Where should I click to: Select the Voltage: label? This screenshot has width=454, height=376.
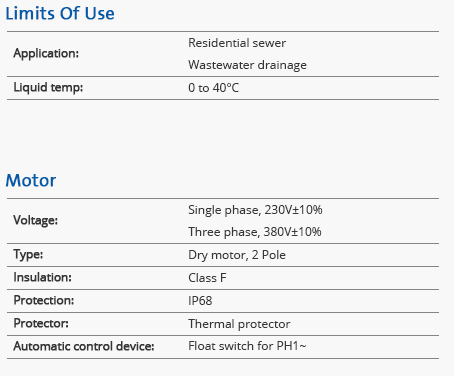[35, 220]
